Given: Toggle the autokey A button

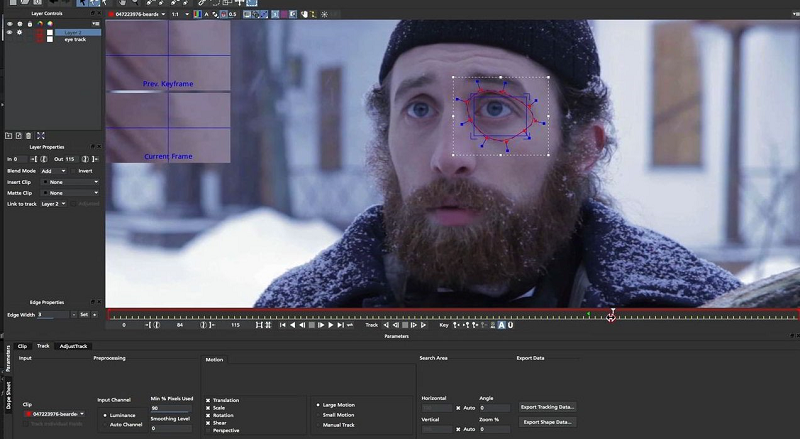Looking at the screenshot, I should pyautogui.click(x=500, y=325).
